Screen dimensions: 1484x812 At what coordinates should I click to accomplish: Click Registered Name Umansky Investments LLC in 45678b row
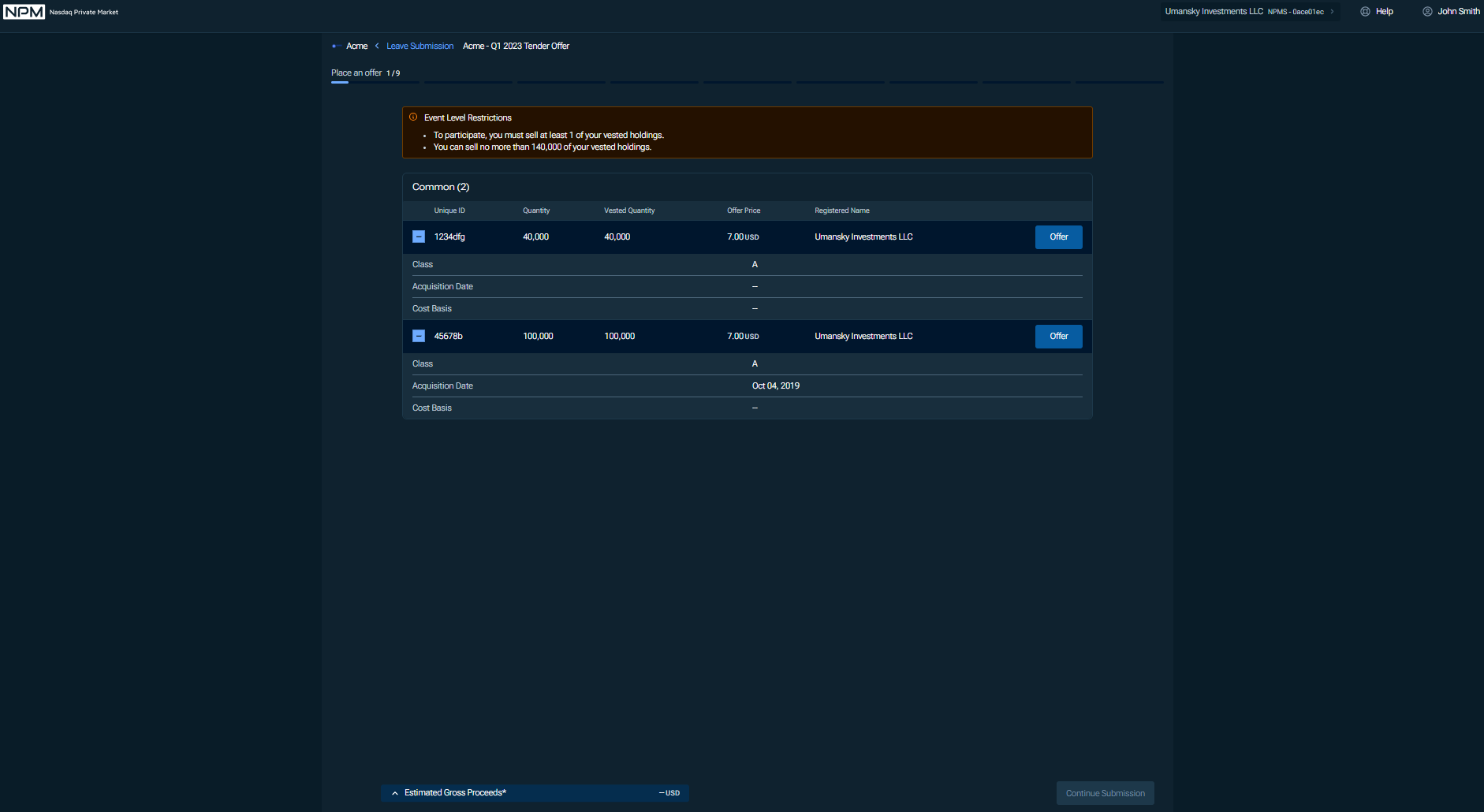(x=863, y=337)
